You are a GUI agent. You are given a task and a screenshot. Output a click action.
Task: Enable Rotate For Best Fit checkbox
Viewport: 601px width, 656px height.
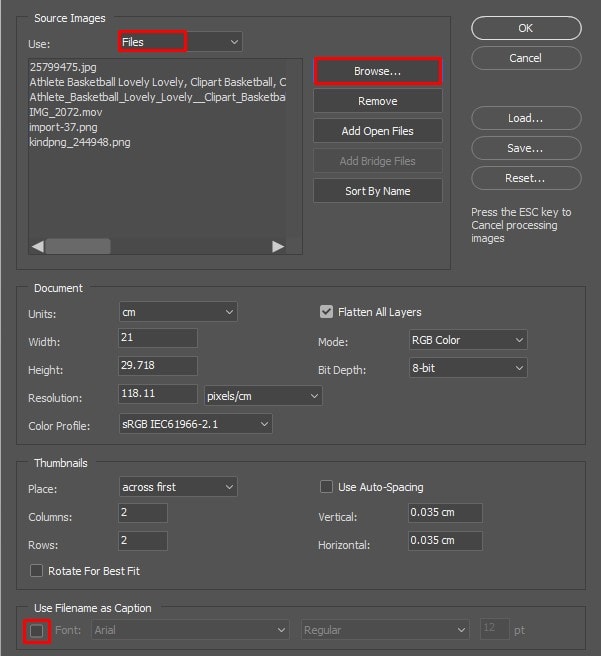(36, 571)
